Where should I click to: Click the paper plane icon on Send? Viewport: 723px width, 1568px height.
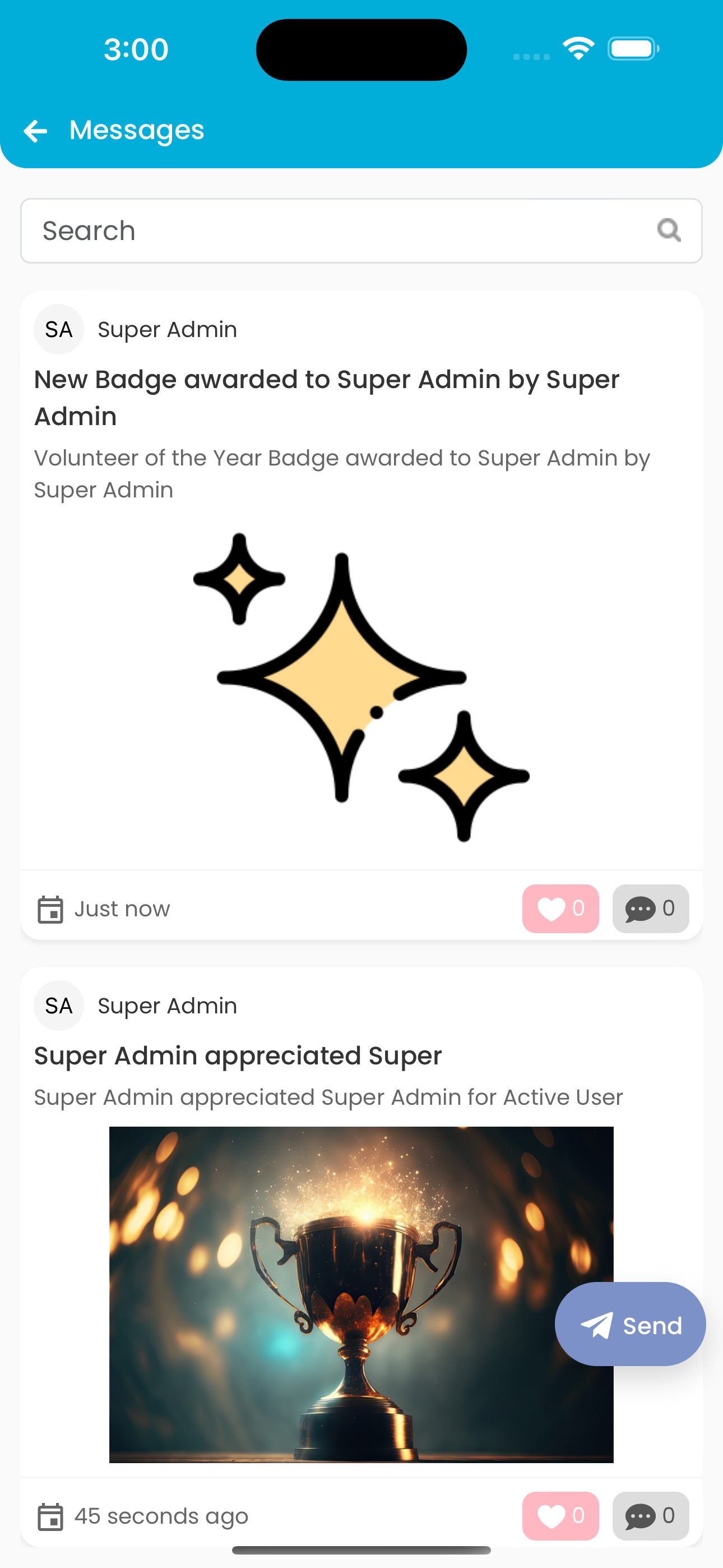click(596, 1325)
